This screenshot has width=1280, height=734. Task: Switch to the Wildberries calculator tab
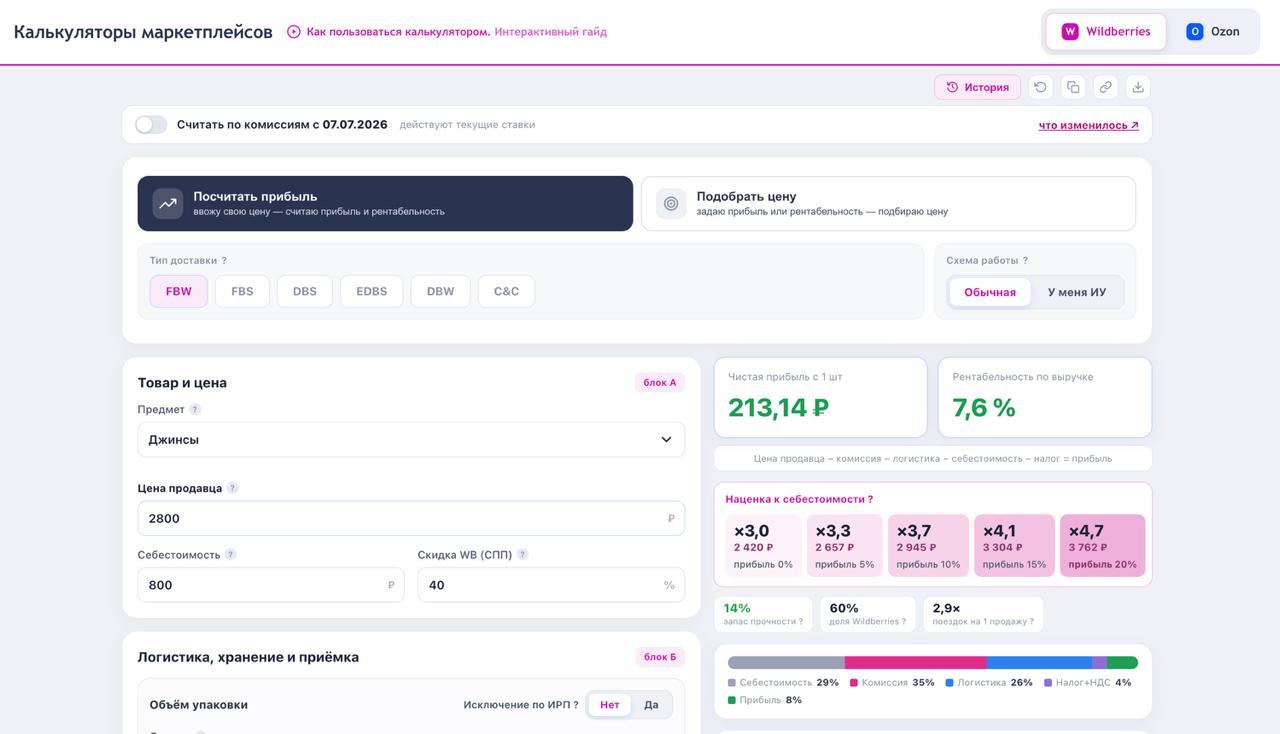click(x=1106, y=32)
